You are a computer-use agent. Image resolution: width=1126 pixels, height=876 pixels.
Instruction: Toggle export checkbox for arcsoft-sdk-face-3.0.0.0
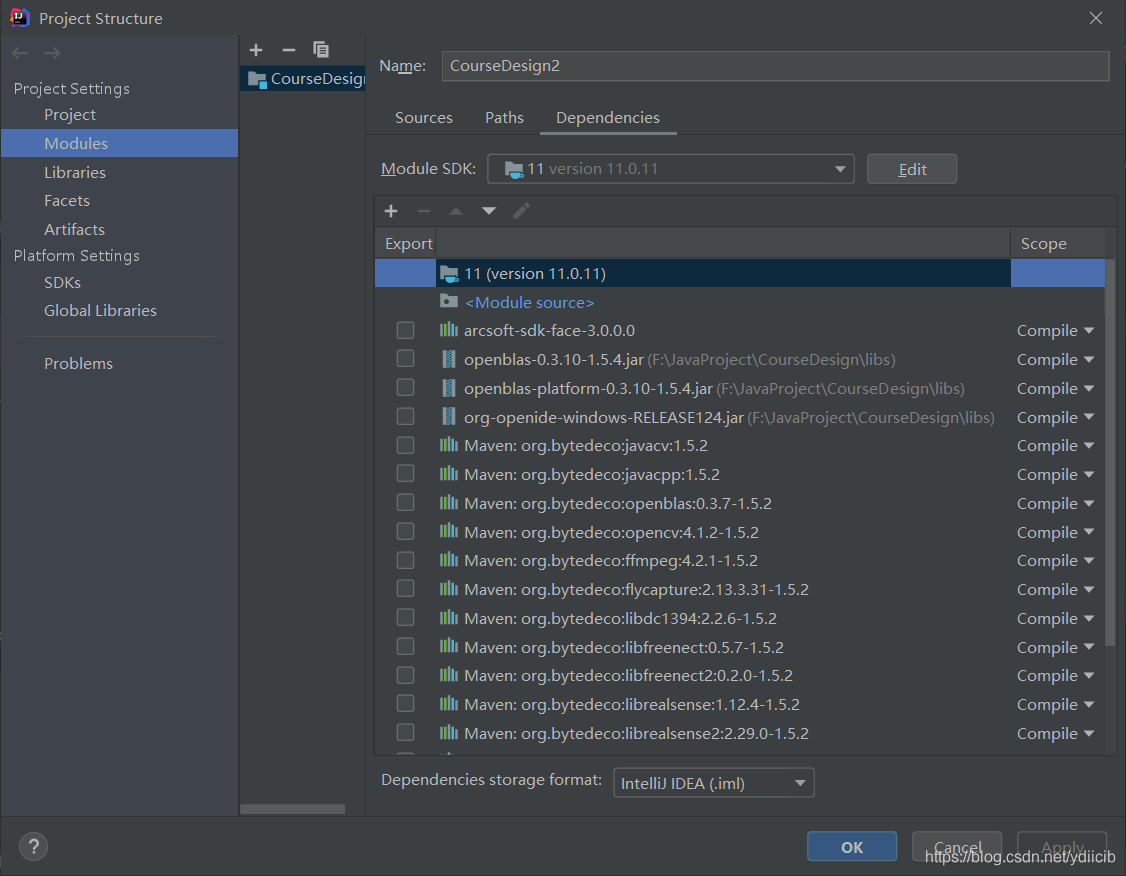coord(406,330)
